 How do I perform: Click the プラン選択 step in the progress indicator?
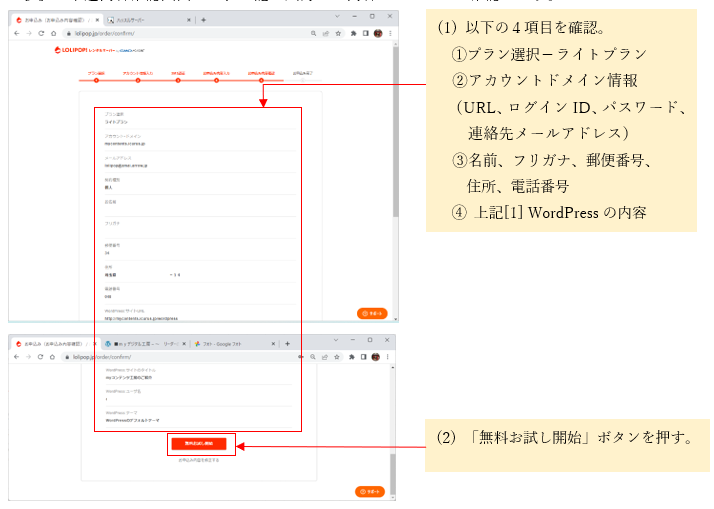point(96,74)
